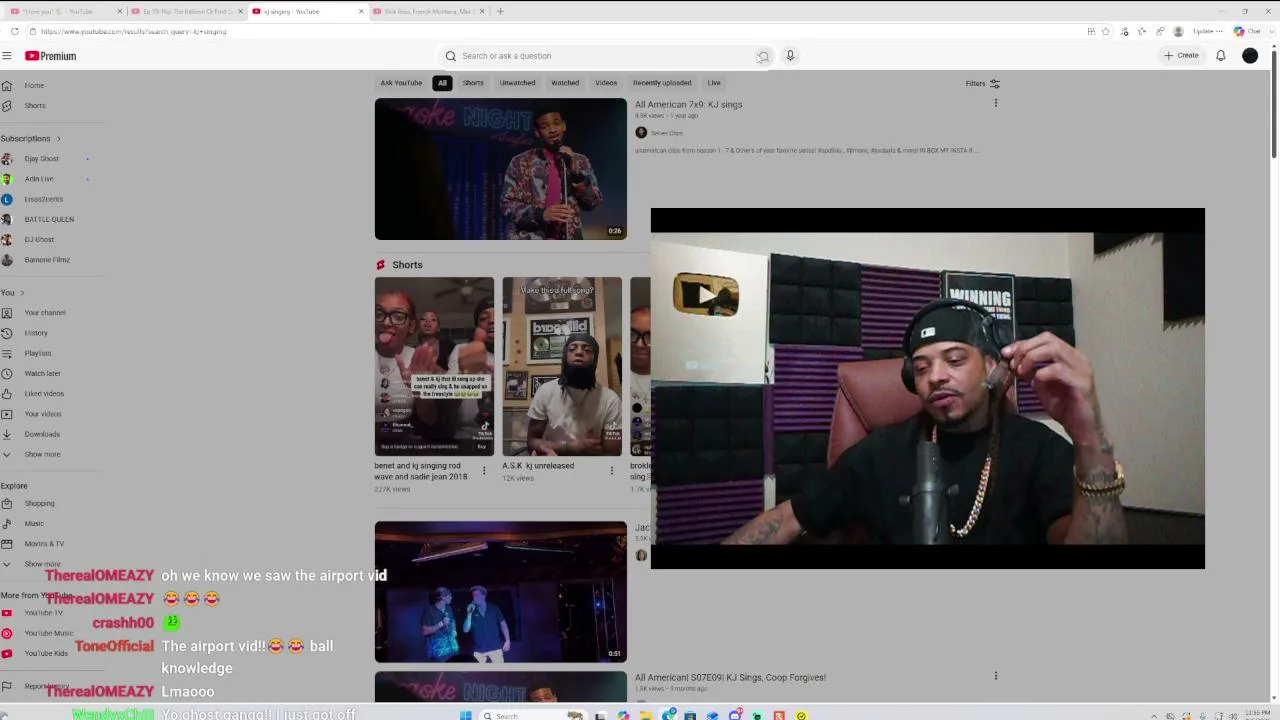Screen dimensions: 1280x720
Task: Open Playlists in the sidebar
Action: coord(38,353)
